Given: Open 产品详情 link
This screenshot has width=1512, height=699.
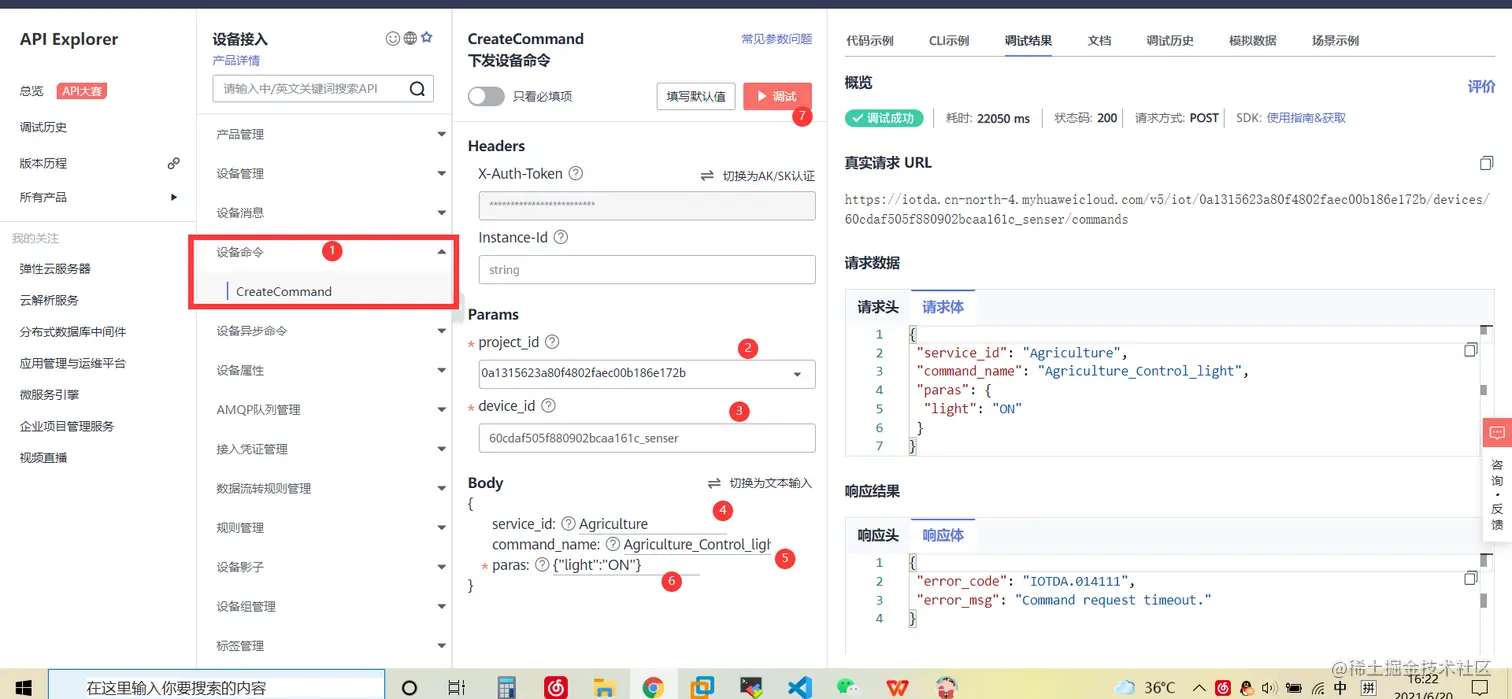Looking at the screenshot, I should [236, 60].
